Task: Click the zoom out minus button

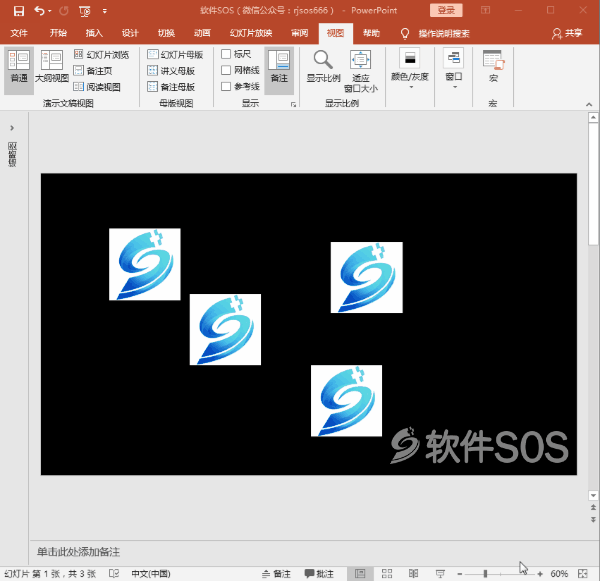Action: point(460,574)
